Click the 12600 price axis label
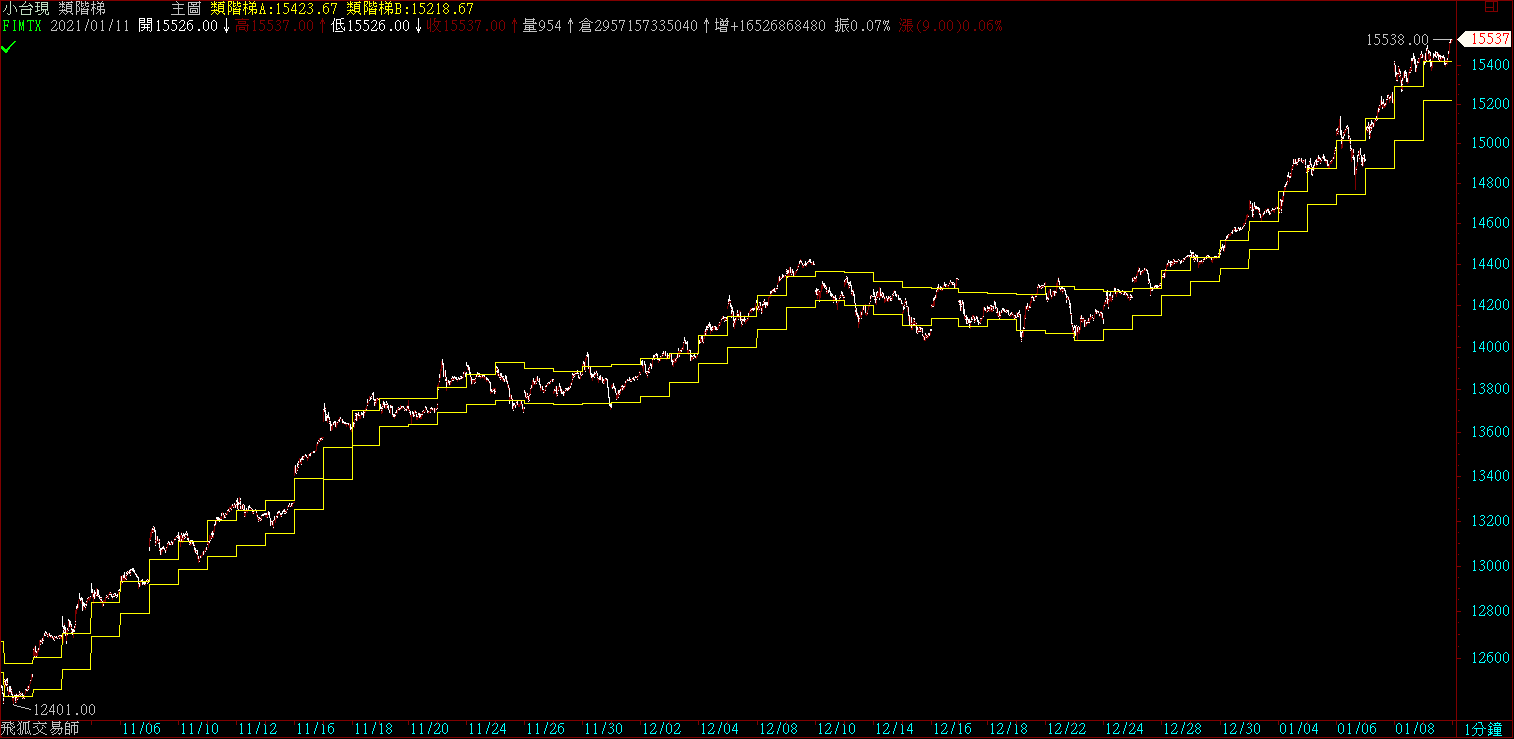Viewport: 1514px width, 739px height. [x=1490, y=658]
